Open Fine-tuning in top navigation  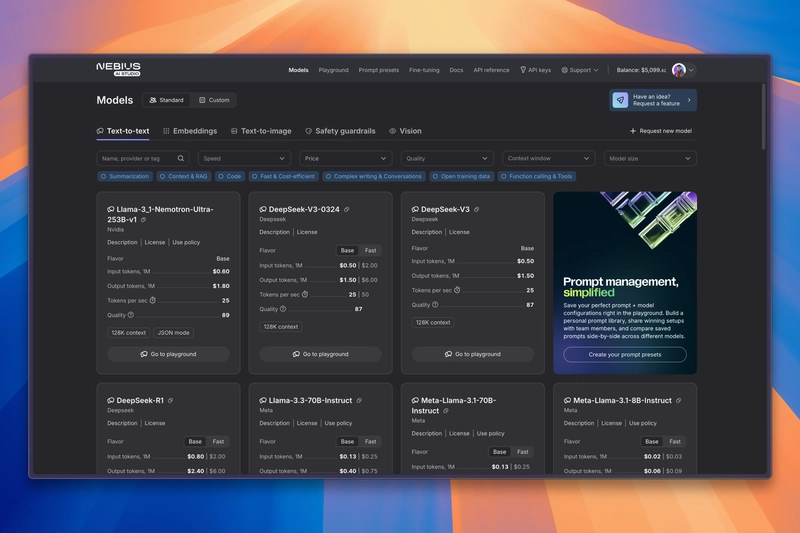pyautogui.click(x=424, y=70)
